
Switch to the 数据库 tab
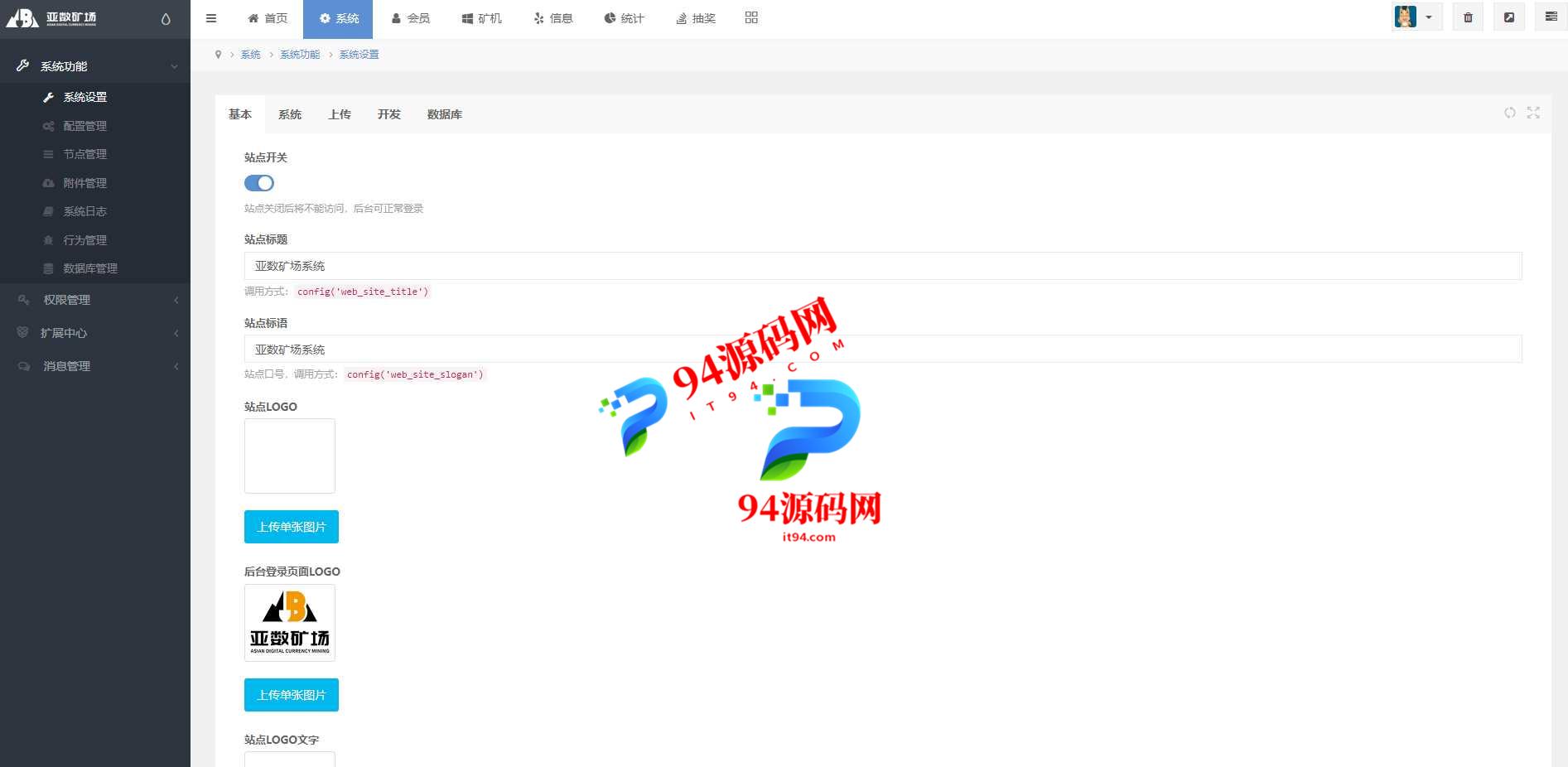pyautogui.click(x=445, y=114)
